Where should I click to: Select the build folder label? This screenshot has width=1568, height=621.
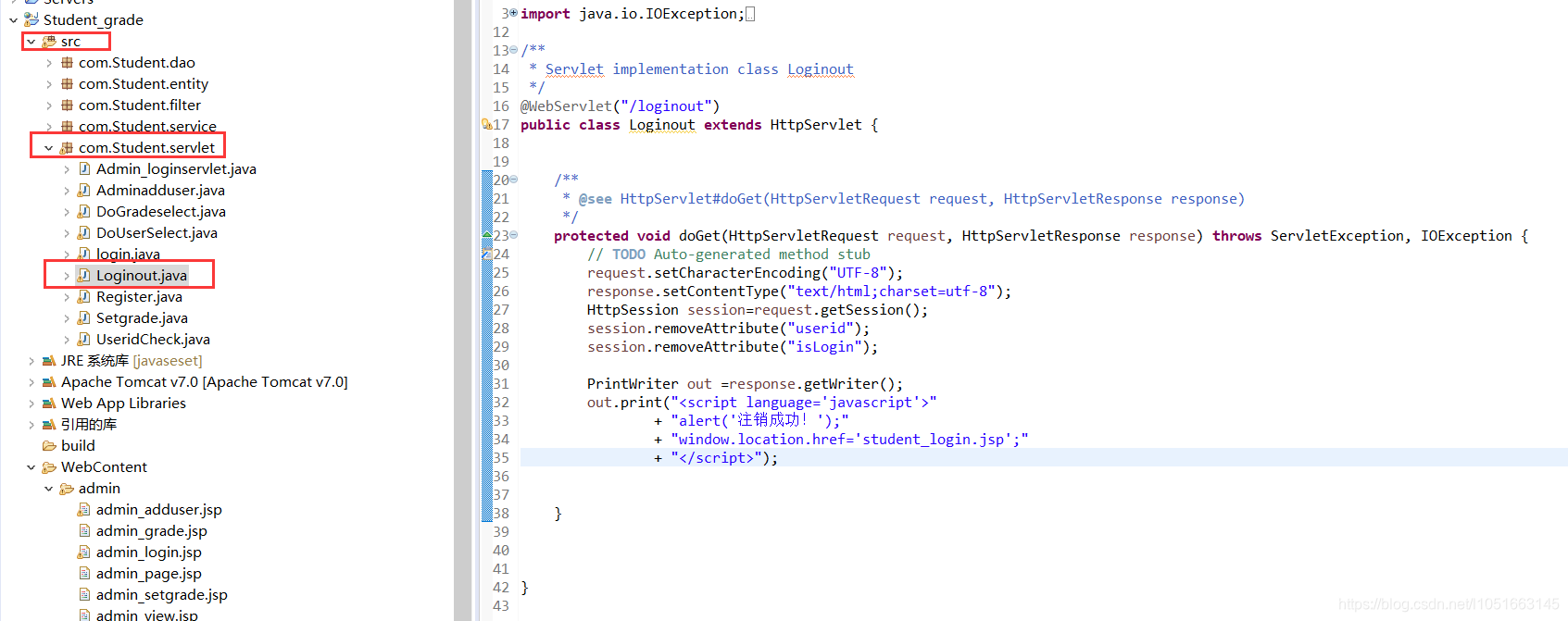pos(78,446)
